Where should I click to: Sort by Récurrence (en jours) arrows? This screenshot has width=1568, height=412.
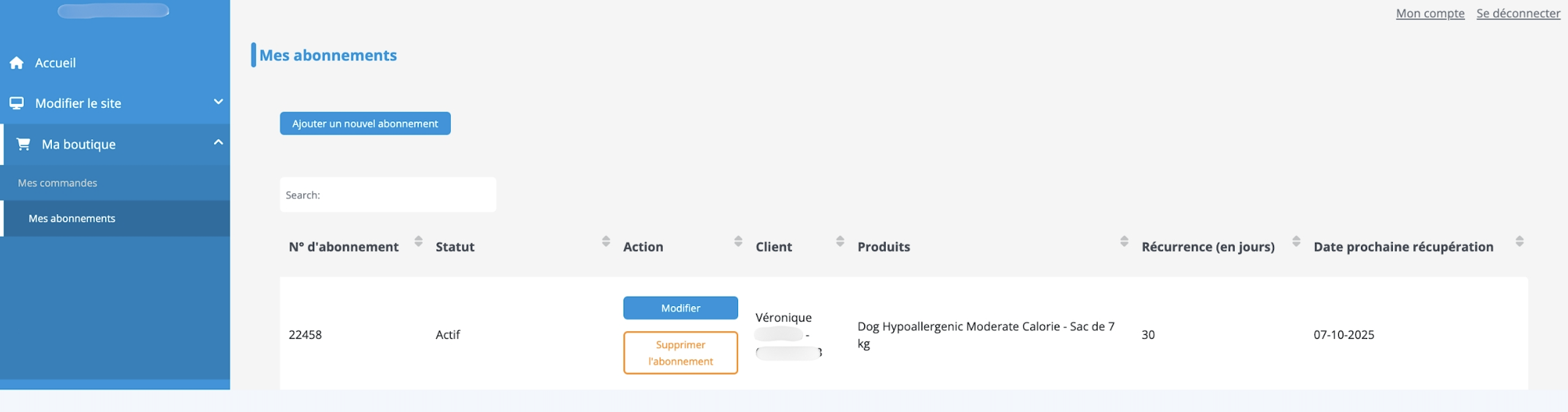1296,241
